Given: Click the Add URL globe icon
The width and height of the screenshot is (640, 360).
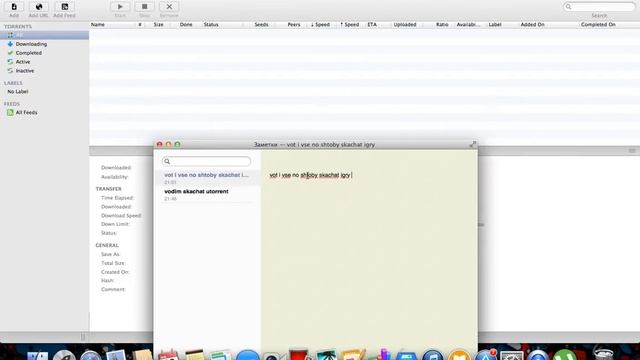Looking at the screenshot, I should (39, 7).
